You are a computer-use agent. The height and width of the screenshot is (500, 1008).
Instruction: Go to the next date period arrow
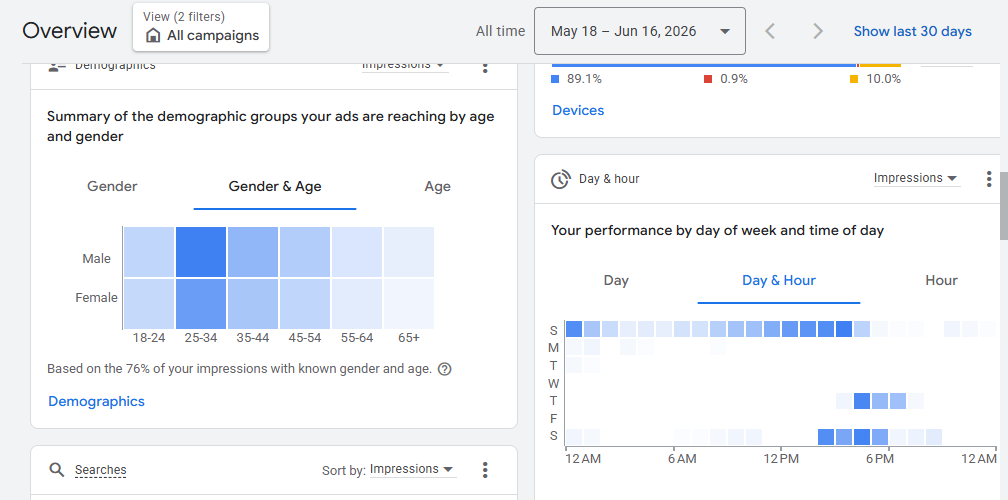coord(818,31)
